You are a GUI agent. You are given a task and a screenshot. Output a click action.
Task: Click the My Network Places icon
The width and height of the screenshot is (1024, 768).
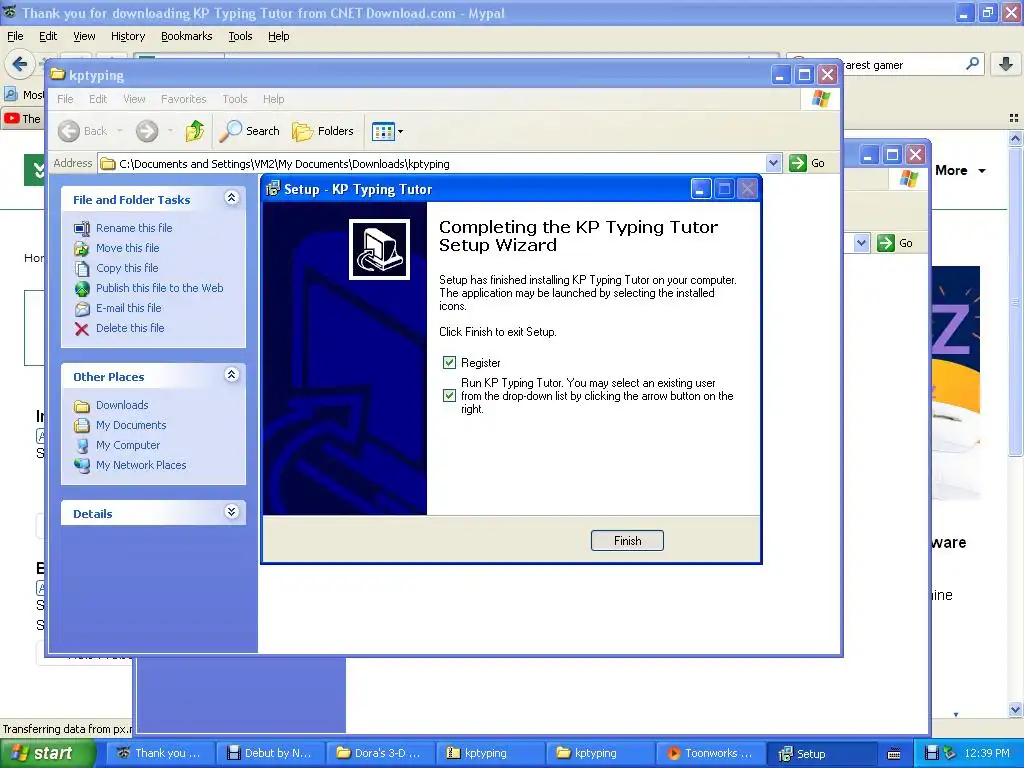click(82, 465)
